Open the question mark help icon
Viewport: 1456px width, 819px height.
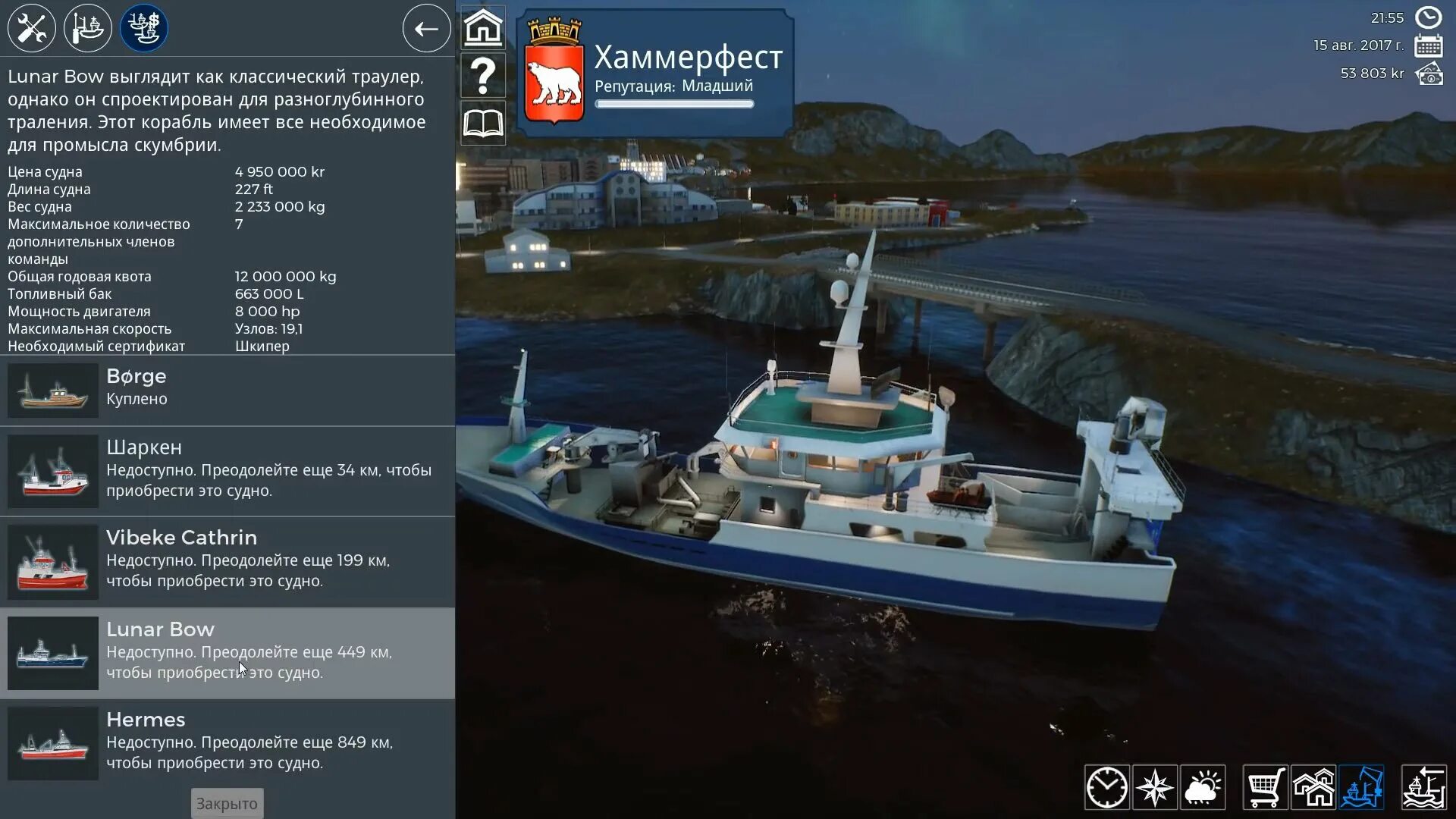tap(483, 75)
